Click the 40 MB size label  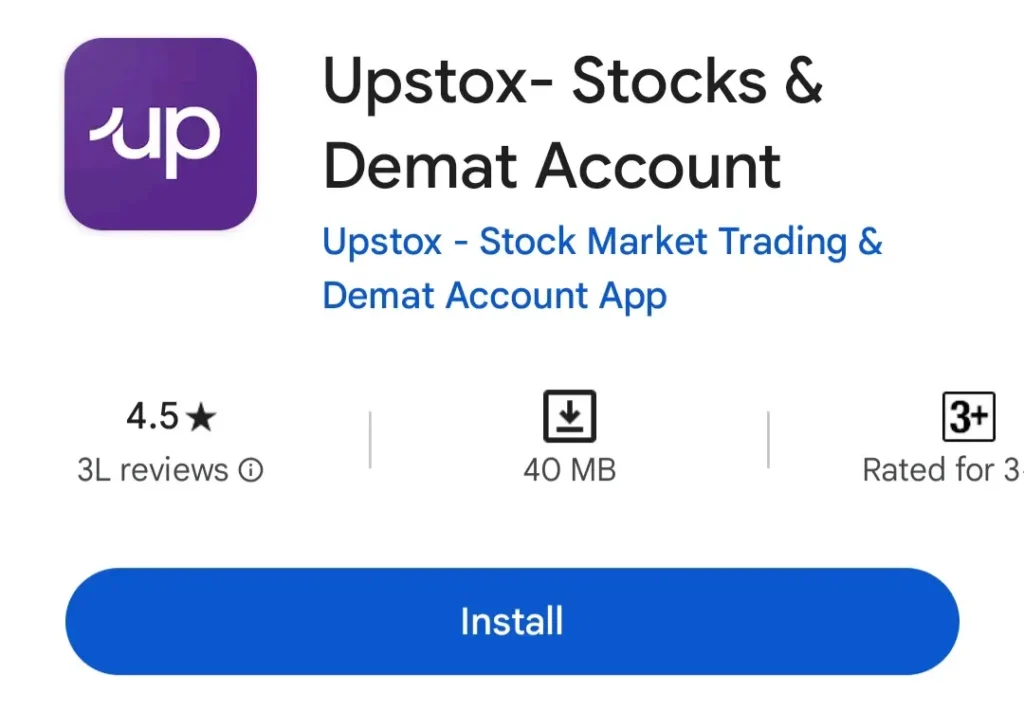569,470
